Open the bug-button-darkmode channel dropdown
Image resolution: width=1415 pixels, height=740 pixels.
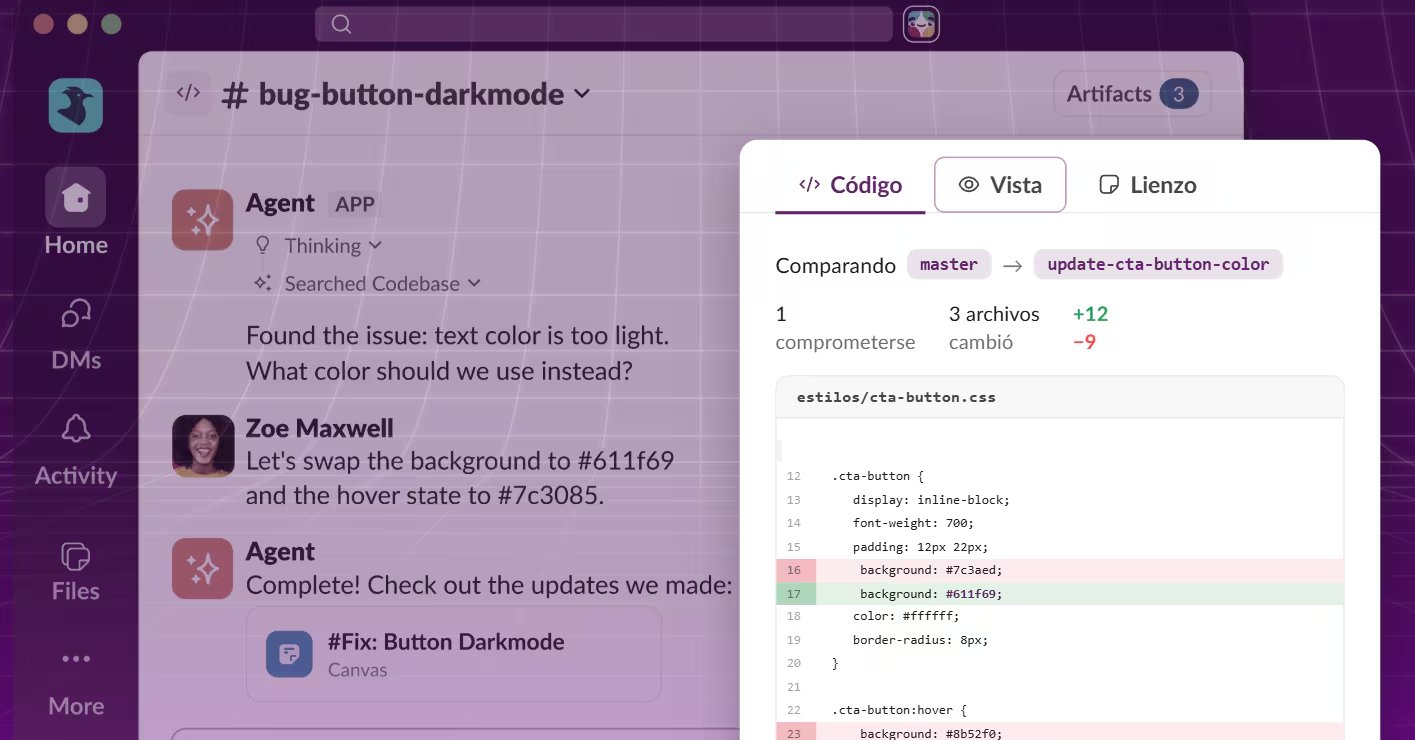(x=582, y=94)
